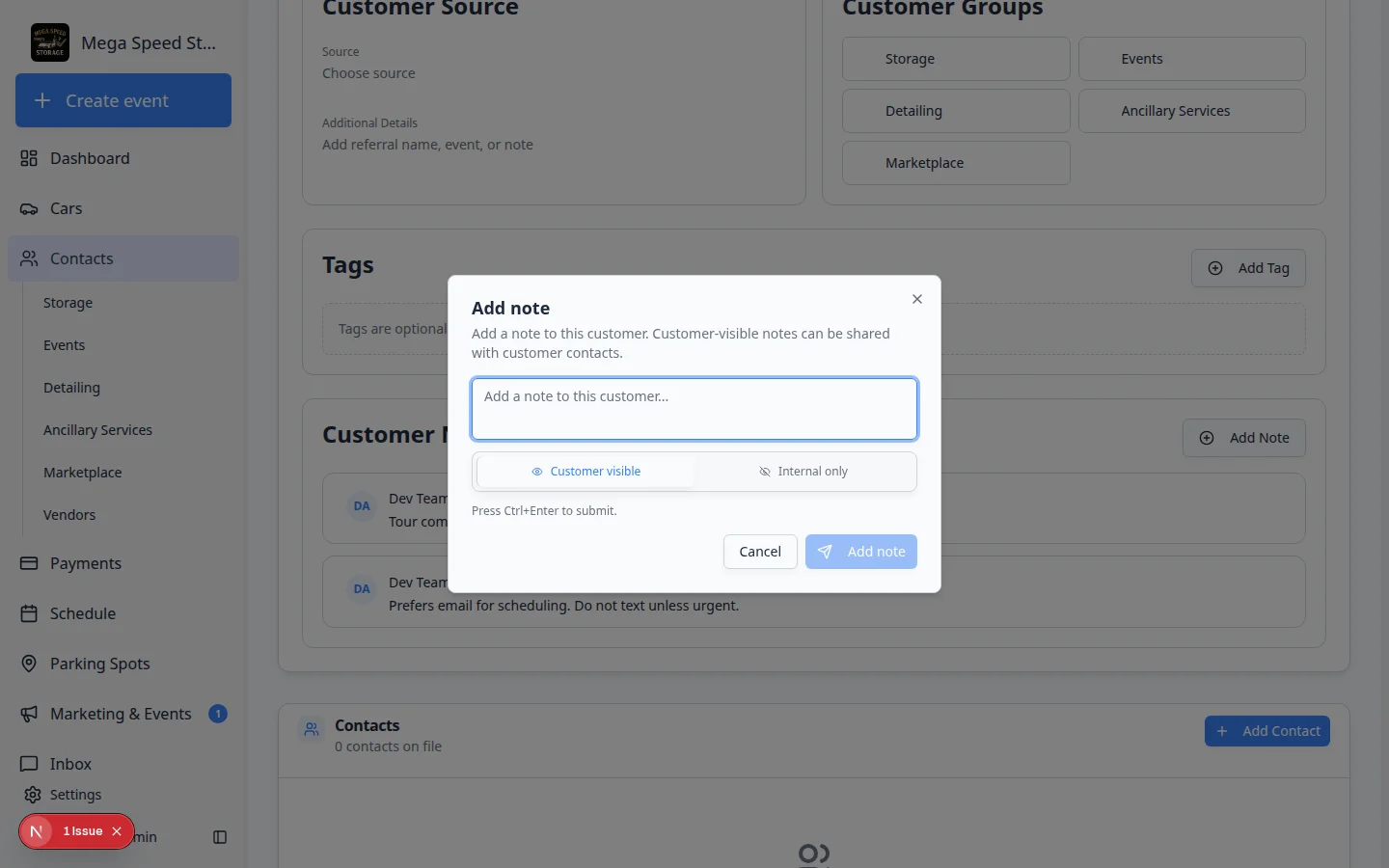Toggle the Marketplace customer group
The width and height of the screenshot is (1389, 868).
(956, 163)
